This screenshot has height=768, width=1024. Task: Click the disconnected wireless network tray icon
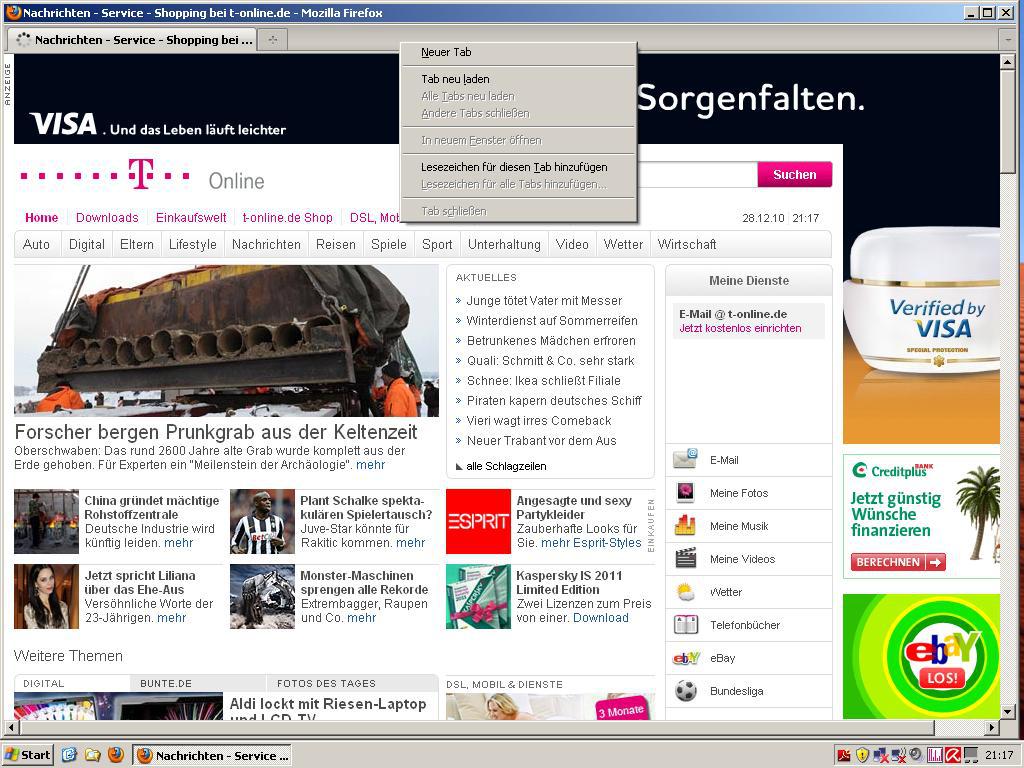899,756
